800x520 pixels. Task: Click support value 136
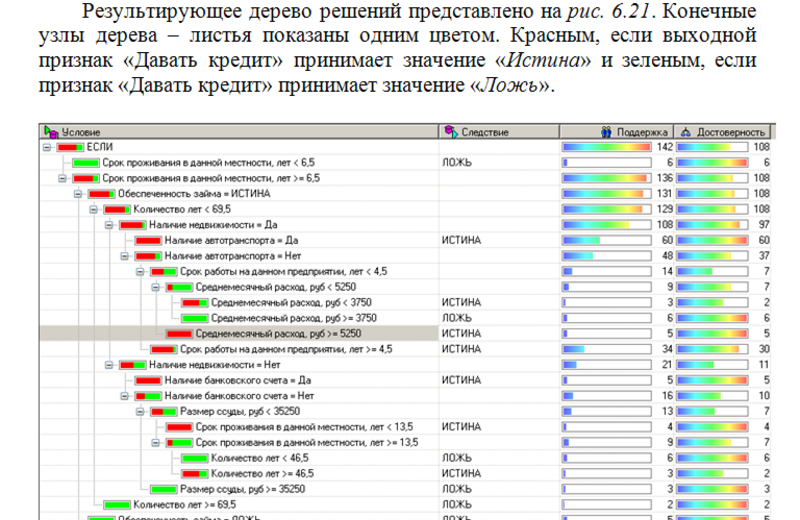pyautogui.click(x=664, y=179)
